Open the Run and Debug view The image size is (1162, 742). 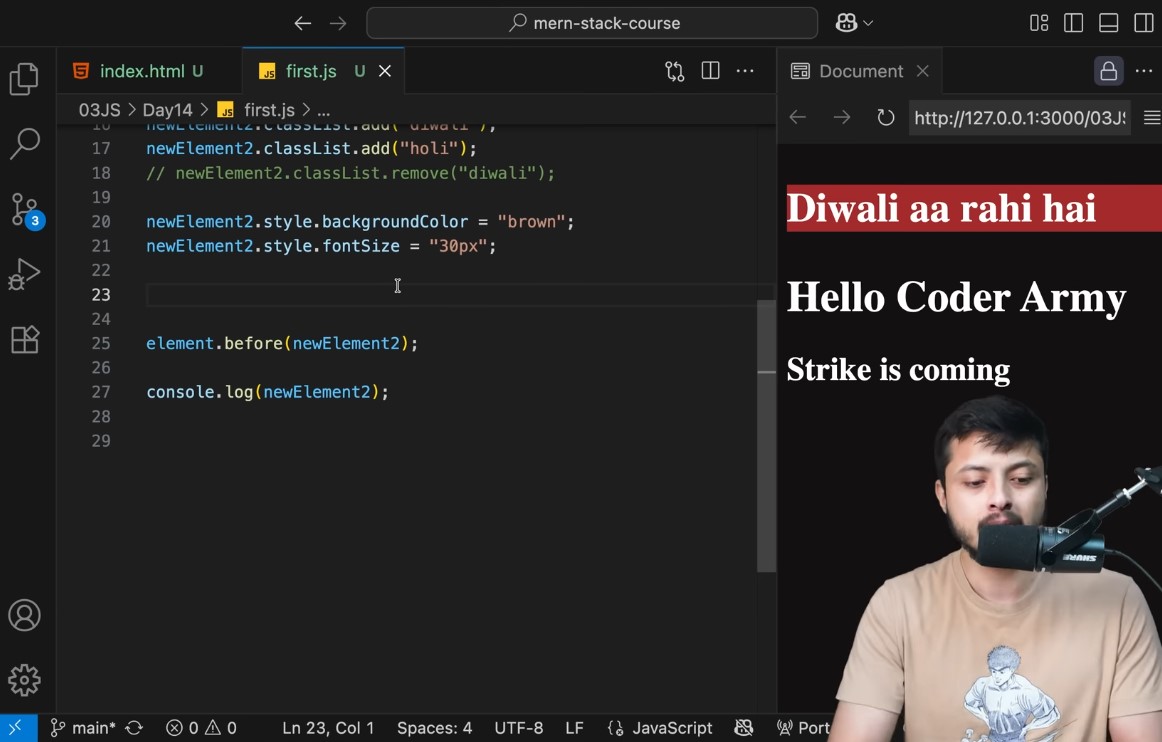[x=24, y=275]
